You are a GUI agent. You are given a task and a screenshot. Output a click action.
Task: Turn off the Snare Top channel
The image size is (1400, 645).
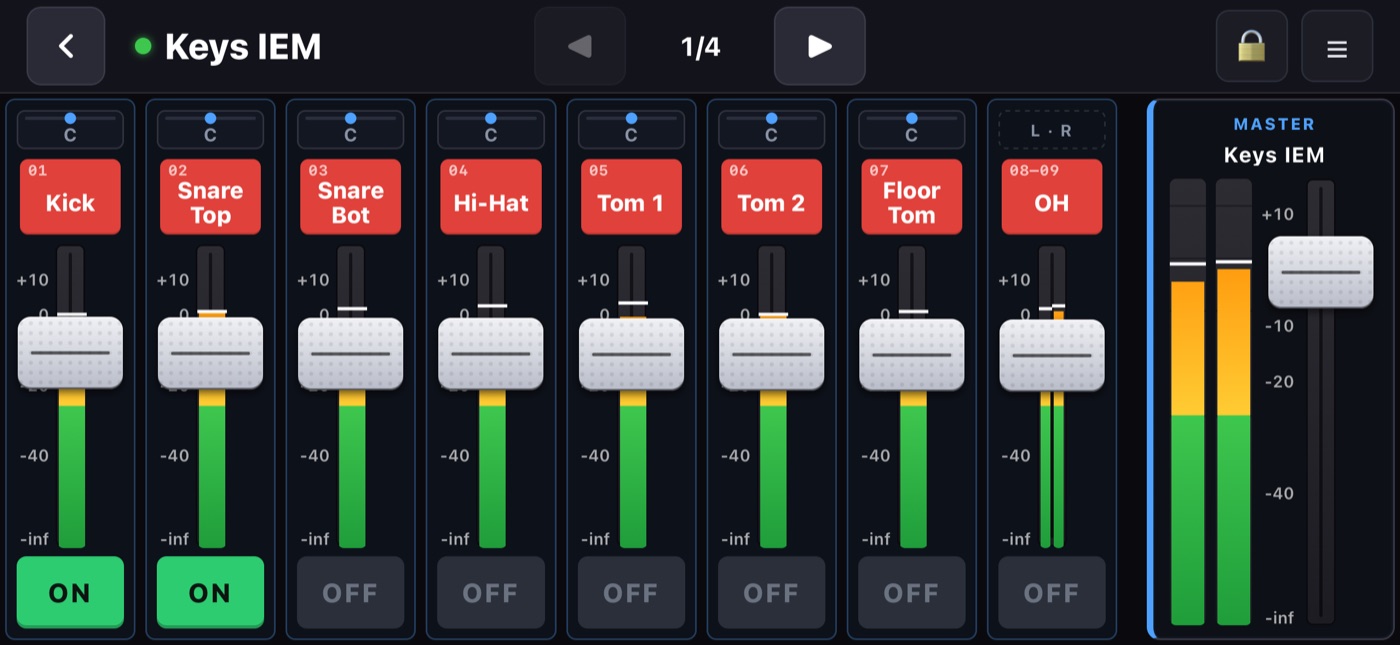coord(210,593)
